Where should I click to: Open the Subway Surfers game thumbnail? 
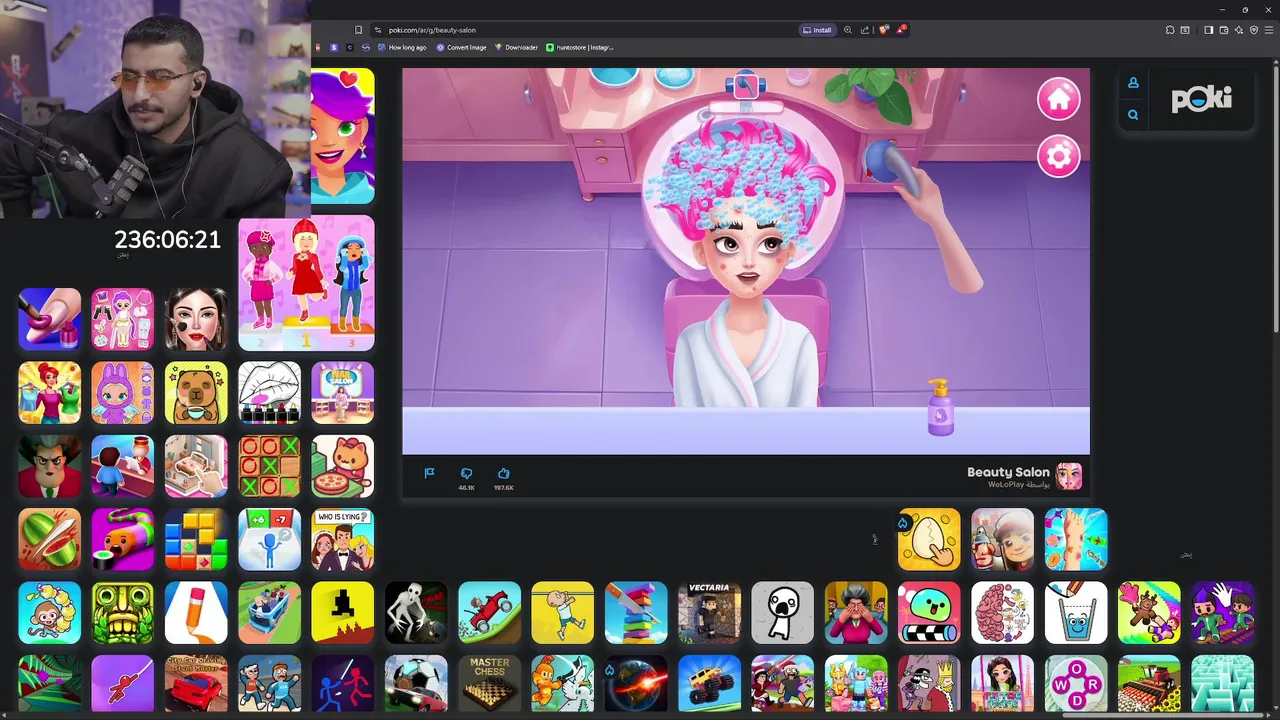1002,539
